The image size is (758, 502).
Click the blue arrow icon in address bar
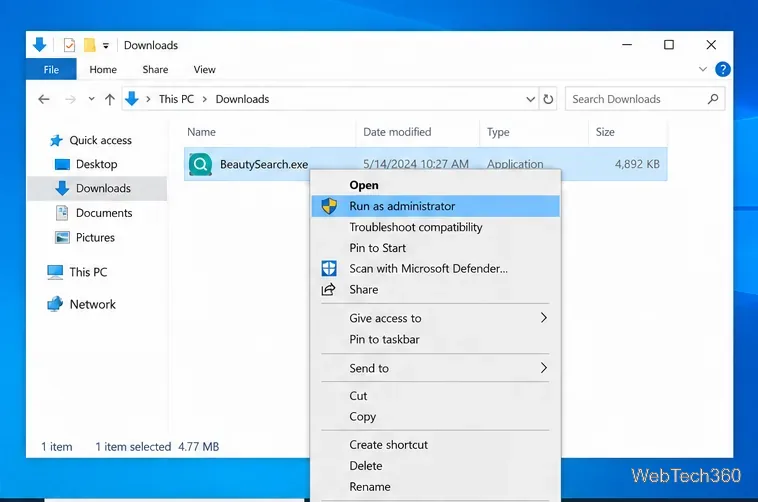[131, 99]
